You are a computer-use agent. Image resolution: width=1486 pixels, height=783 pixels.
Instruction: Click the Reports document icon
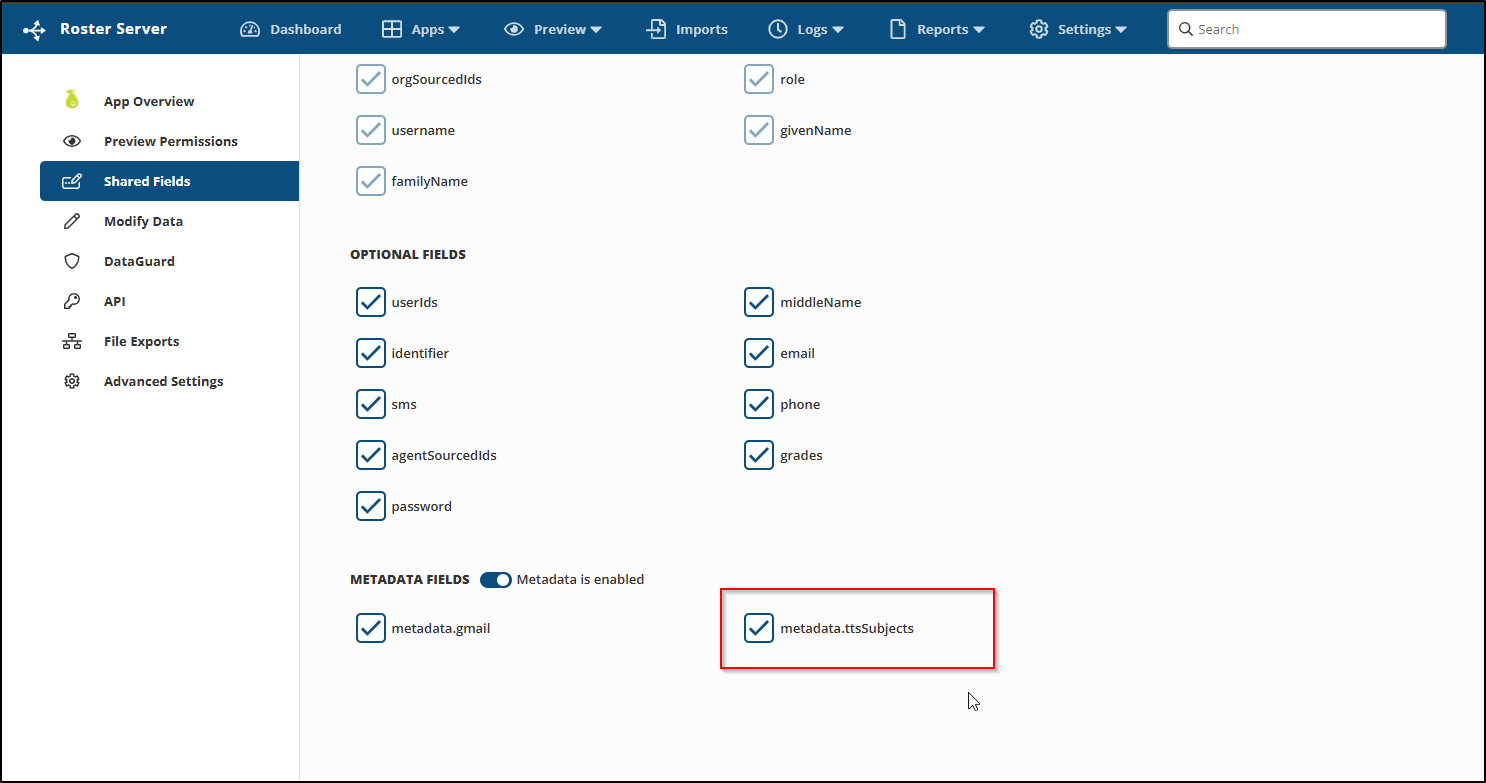coord(898,29)
